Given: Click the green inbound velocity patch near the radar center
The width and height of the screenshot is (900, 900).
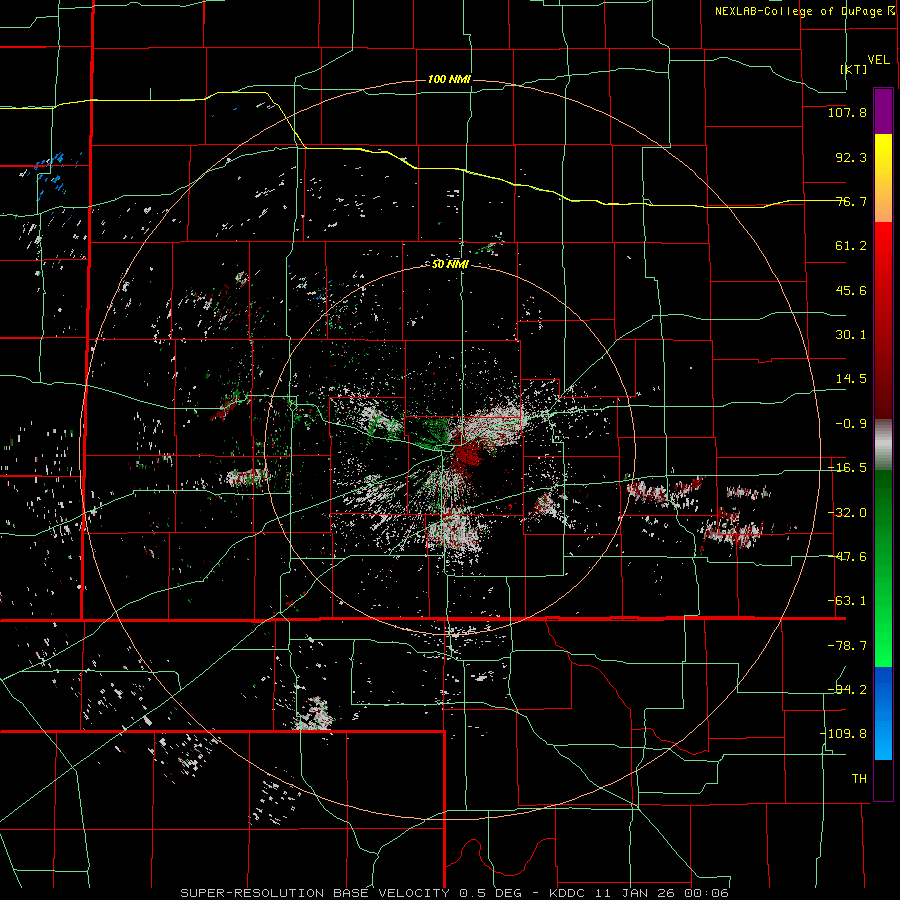Looking at the screenshot, I should tap(436, 433).
